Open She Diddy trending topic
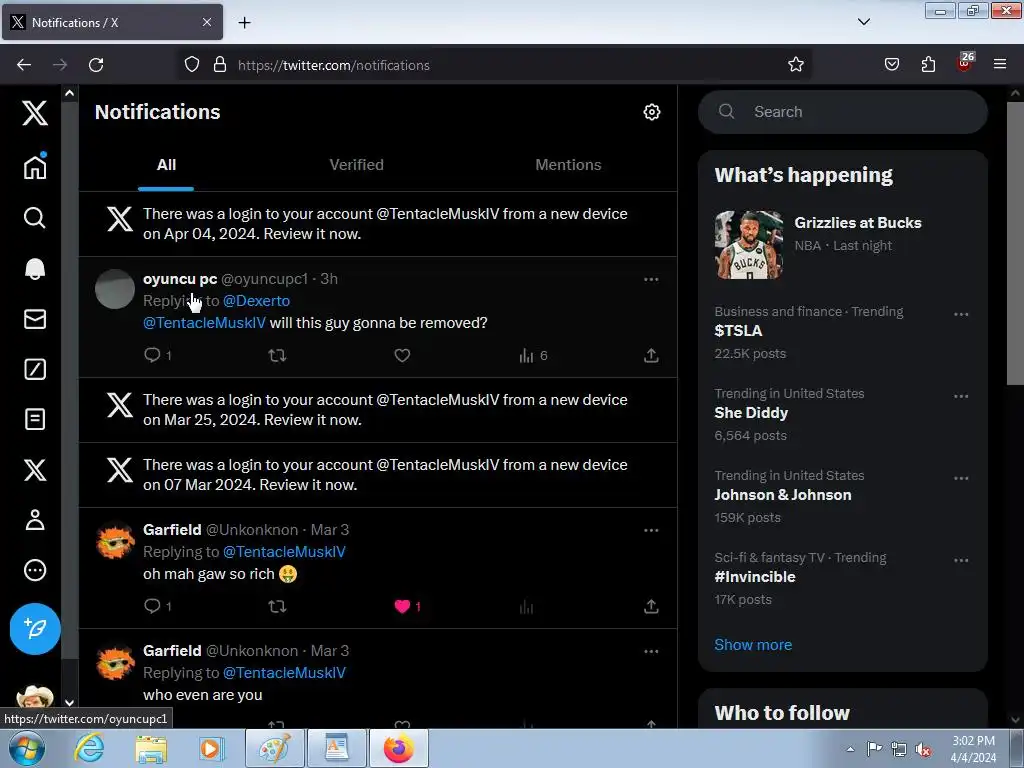Image resolution: width=1024 pixels, height=768 pixels. tap(751, 413)
